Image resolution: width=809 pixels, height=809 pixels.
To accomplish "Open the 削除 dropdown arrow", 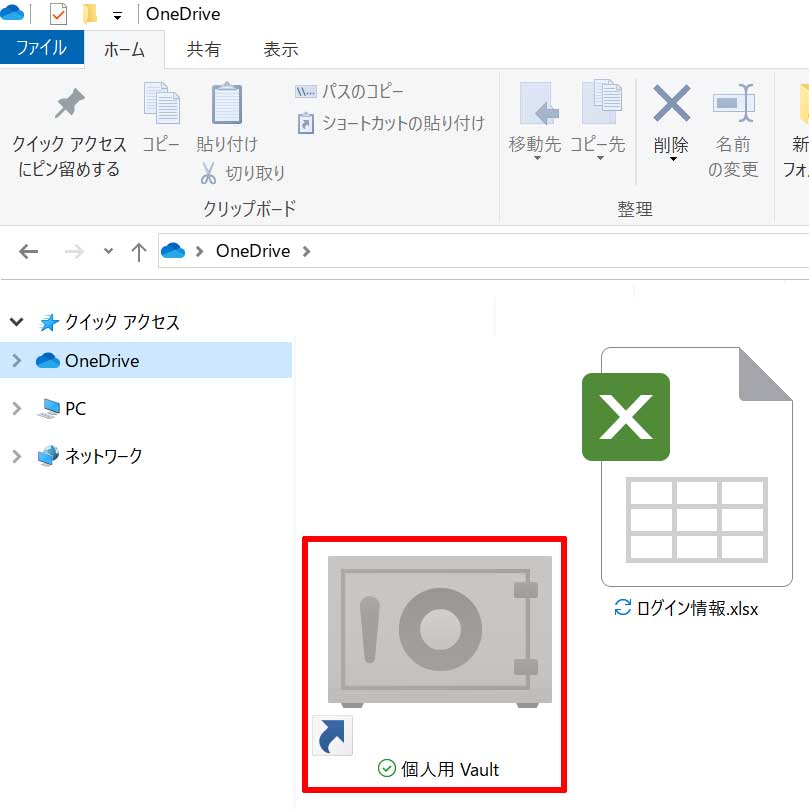I will (x=673, y=159).
